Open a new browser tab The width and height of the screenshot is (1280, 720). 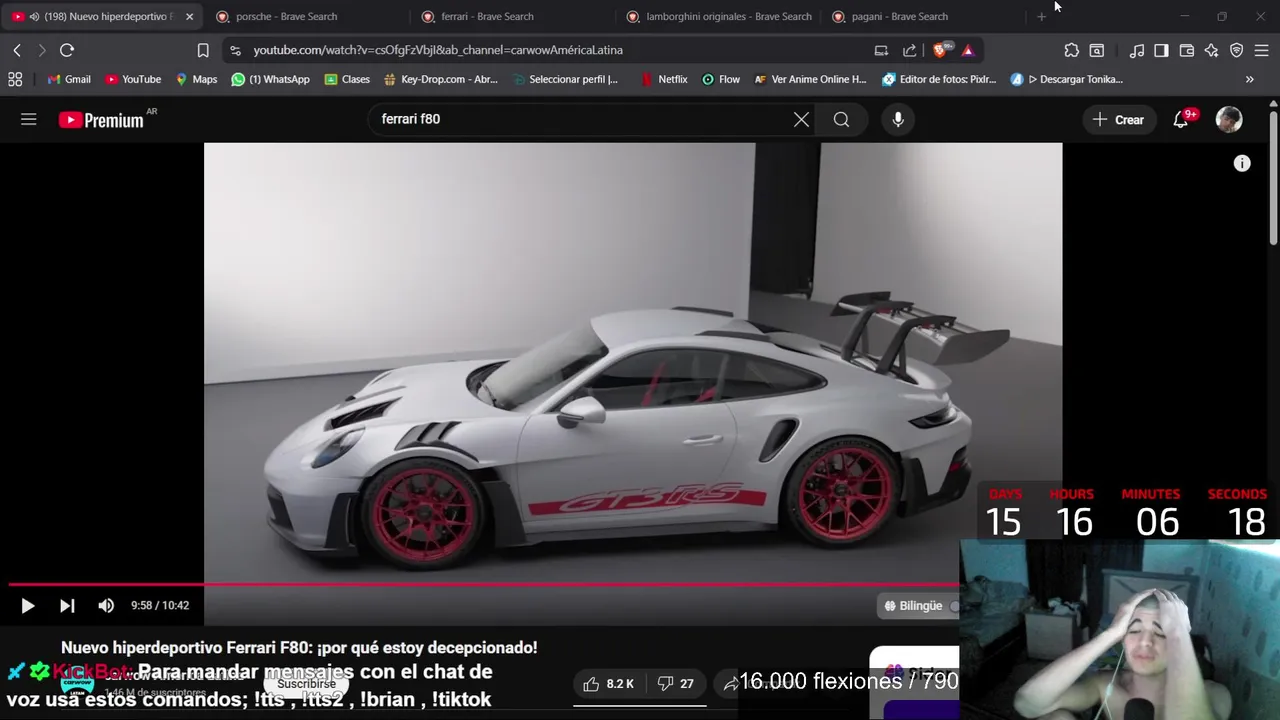click(1041, 16)
